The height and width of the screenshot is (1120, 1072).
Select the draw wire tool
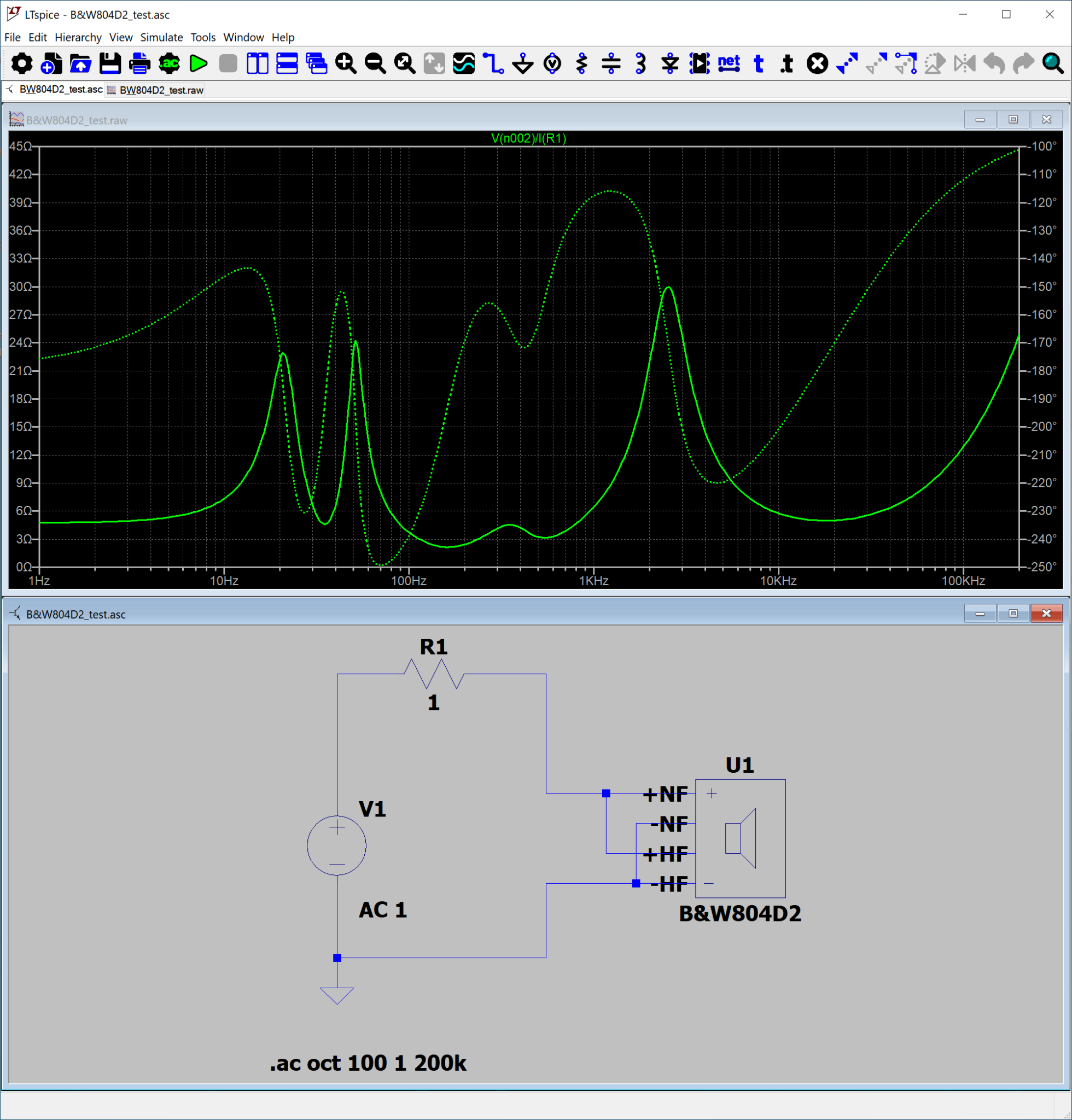pos(493,63)
